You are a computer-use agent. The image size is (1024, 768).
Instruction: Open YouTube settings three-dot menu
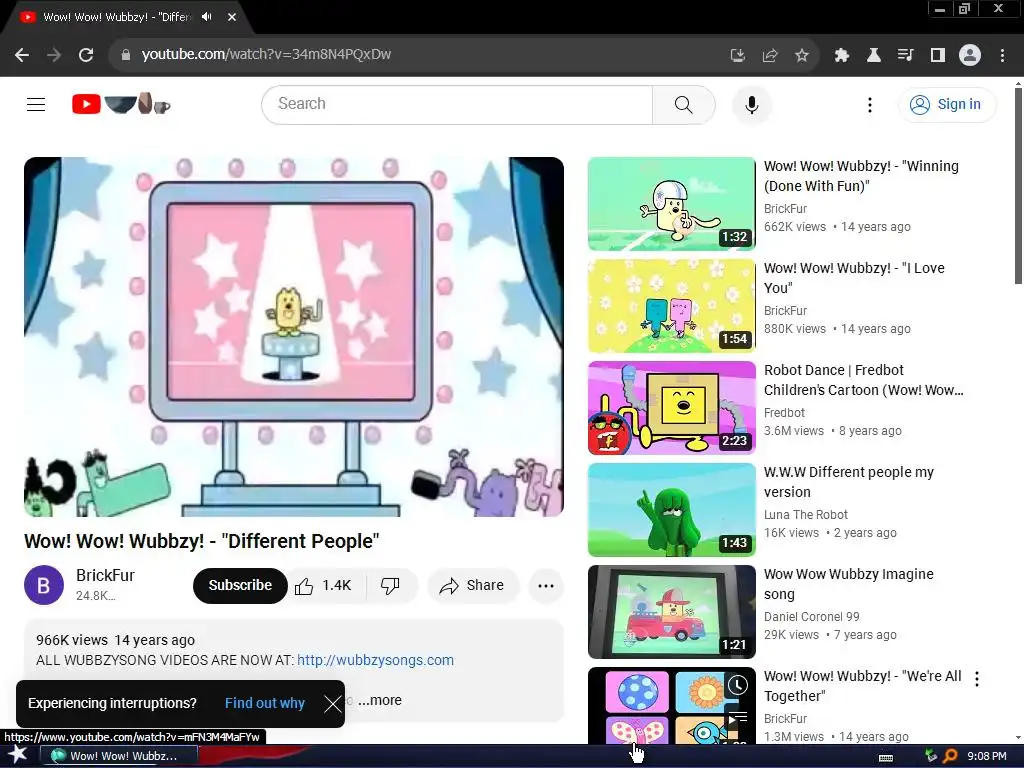[869, 104]
